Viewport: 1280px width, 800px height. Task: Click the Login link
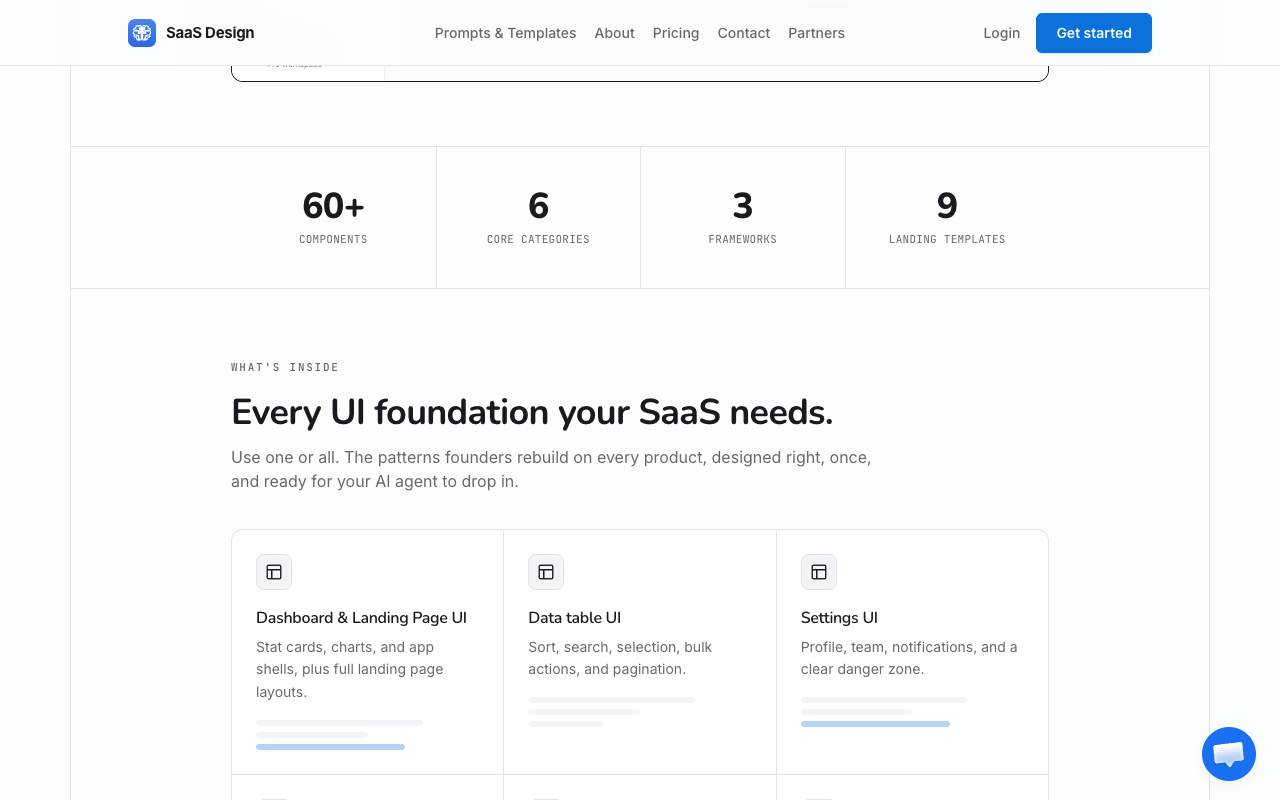tap(1001, 33)
